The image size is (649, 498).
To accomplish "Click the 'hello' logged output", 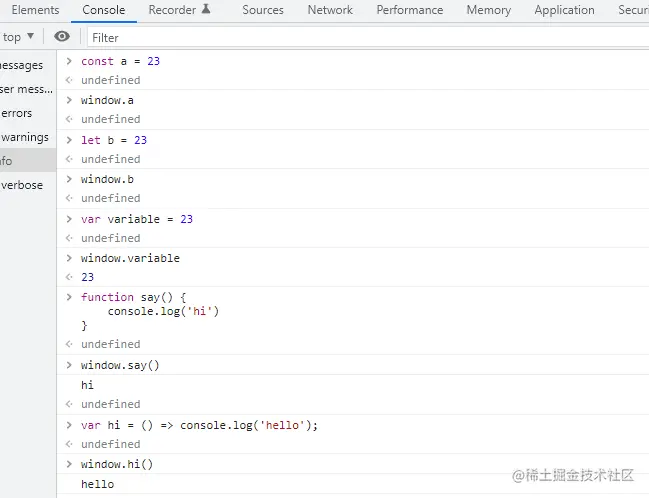I will point(98,484).
